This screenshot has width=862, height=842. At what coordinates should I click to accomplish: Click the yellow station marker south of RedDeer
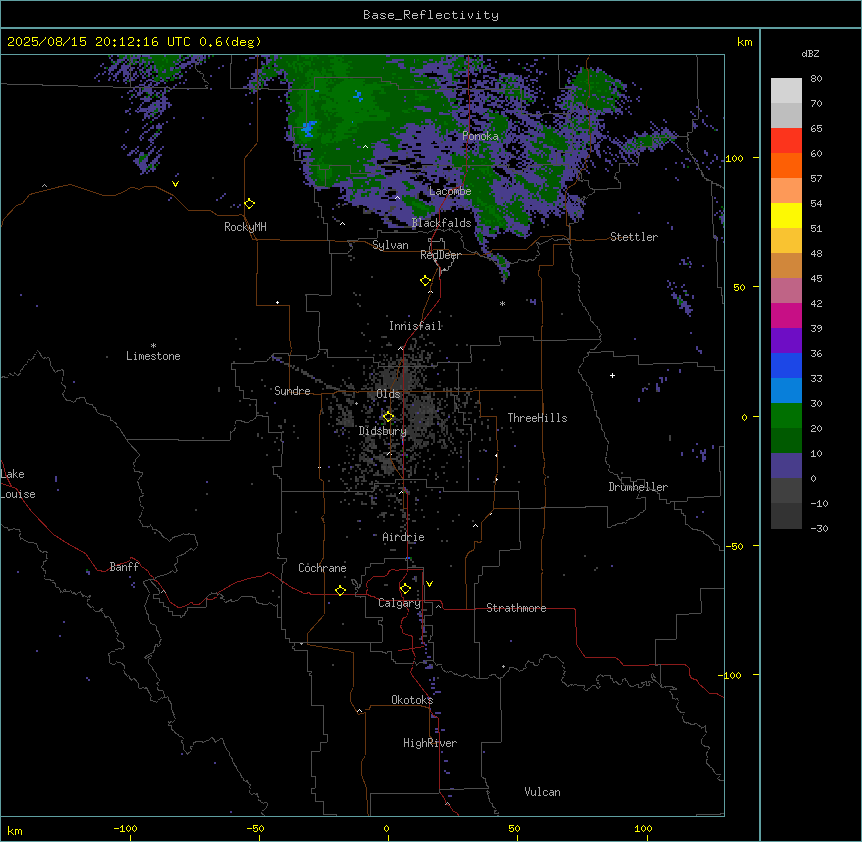coord(425,281)
